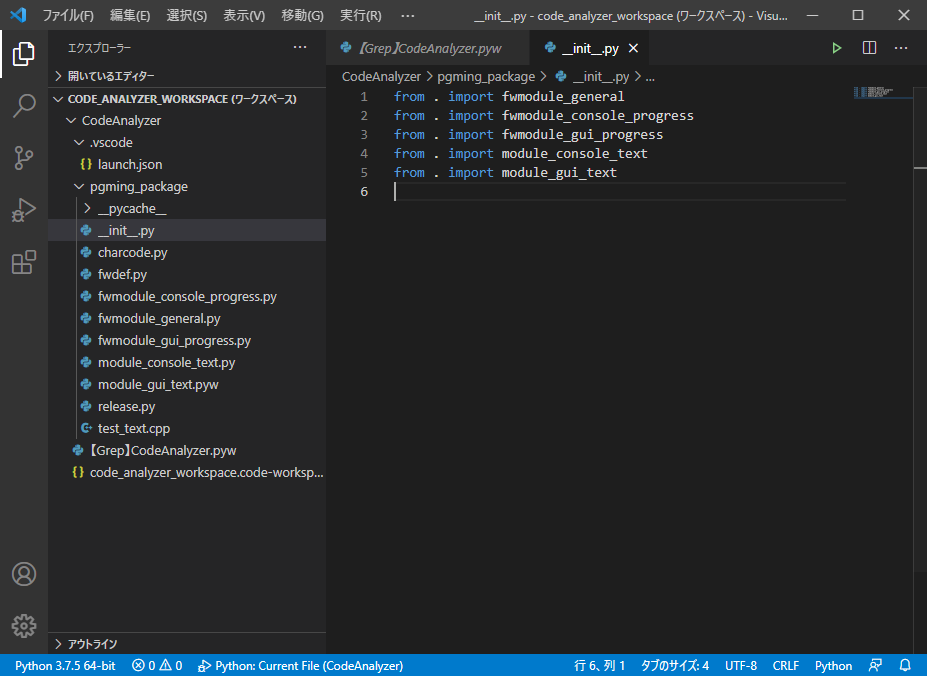Click module_gui_text text on line 5
Screen dimensions: 927x676
(x=559, y=173)
